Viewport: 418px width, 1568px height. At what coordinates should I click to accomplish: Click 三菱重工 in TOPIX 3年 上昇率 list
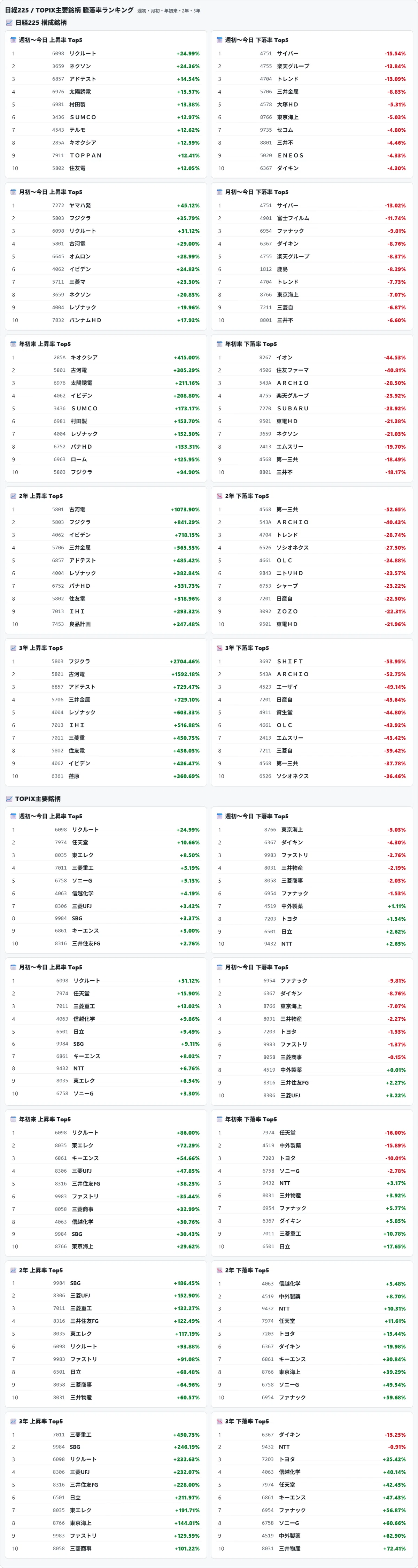80,1435
